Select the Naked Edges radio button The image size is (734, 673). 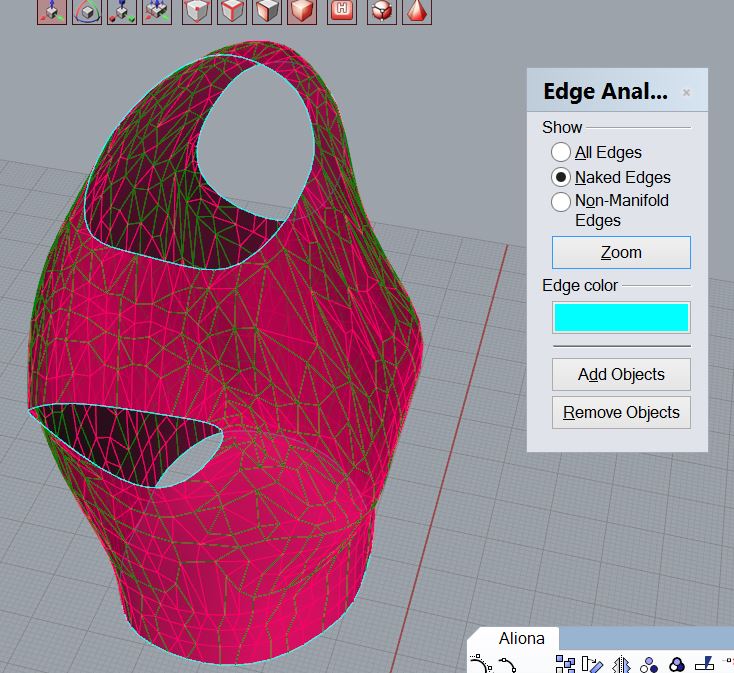[561, 177]
